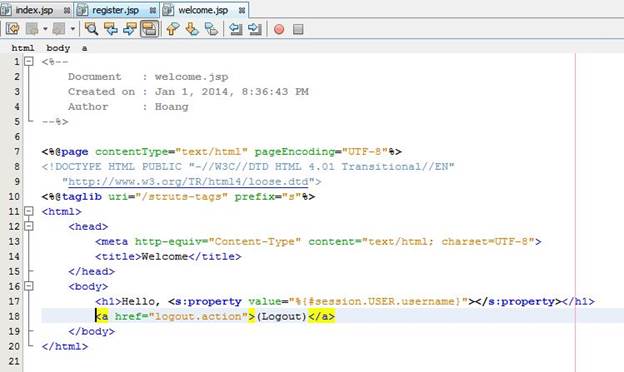The height and width of the screenshot is (372, 624).
Task: Select the 'a' breadcrumb element
Action: (84, 48)
